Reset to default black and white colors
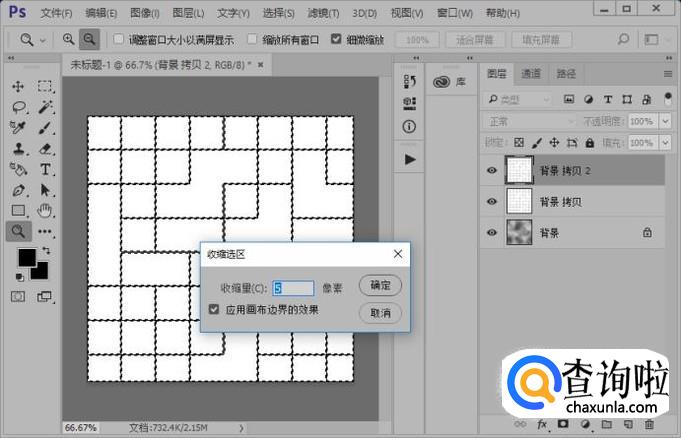 point(19,277)
